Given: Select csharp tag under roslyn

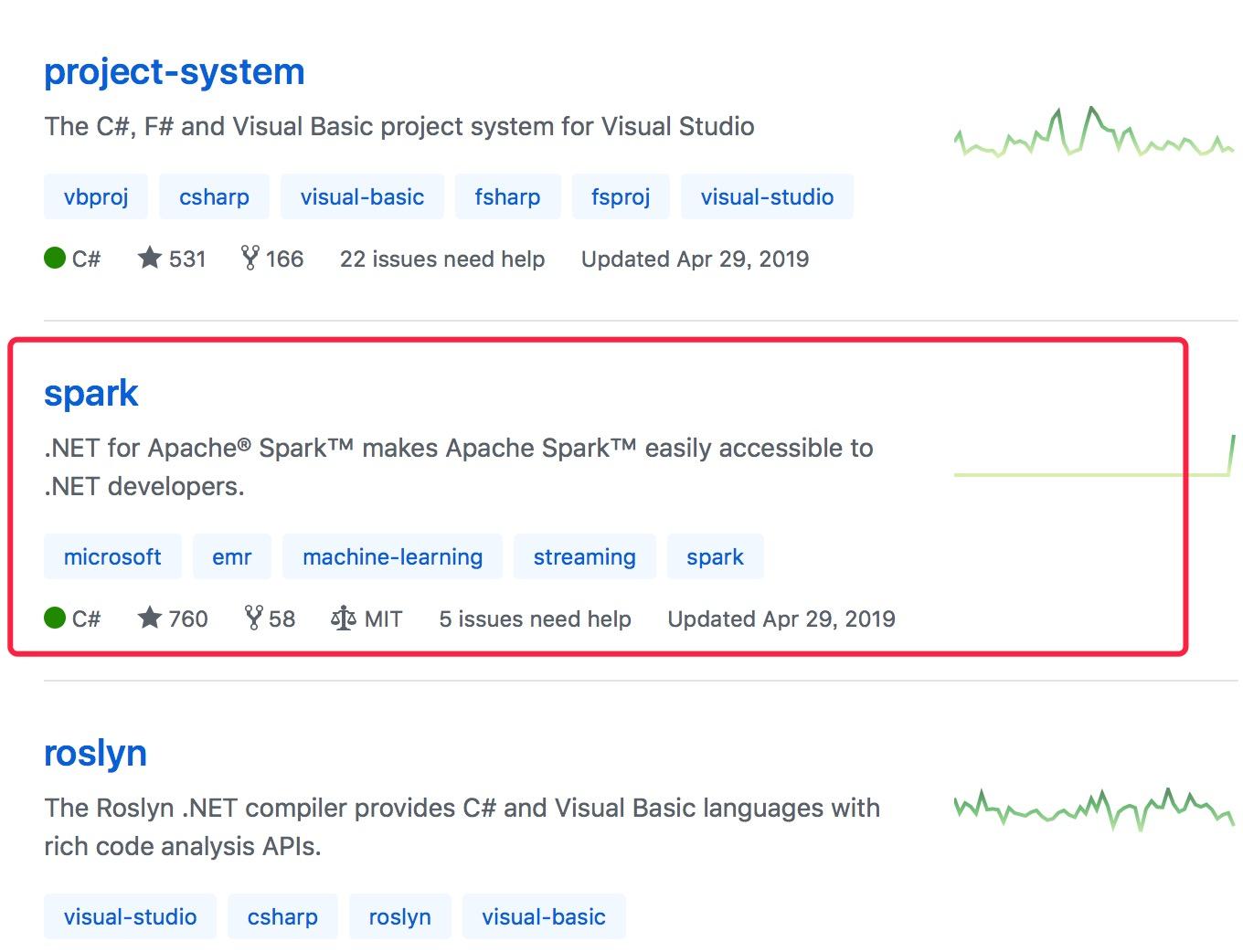Looking at the screenshot, I should [282, 916].
